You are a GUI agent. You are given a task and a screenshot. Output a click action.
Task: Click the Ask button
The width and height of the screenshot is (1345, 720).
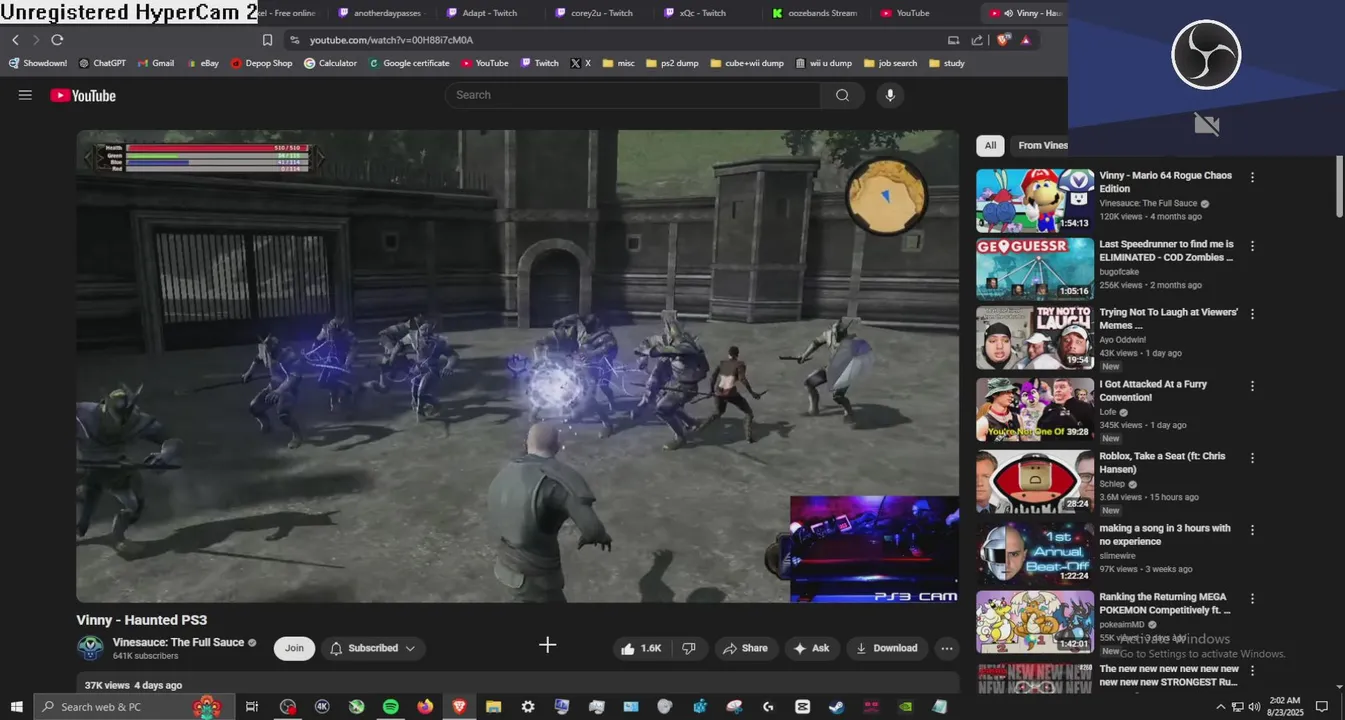click(812, 648)
